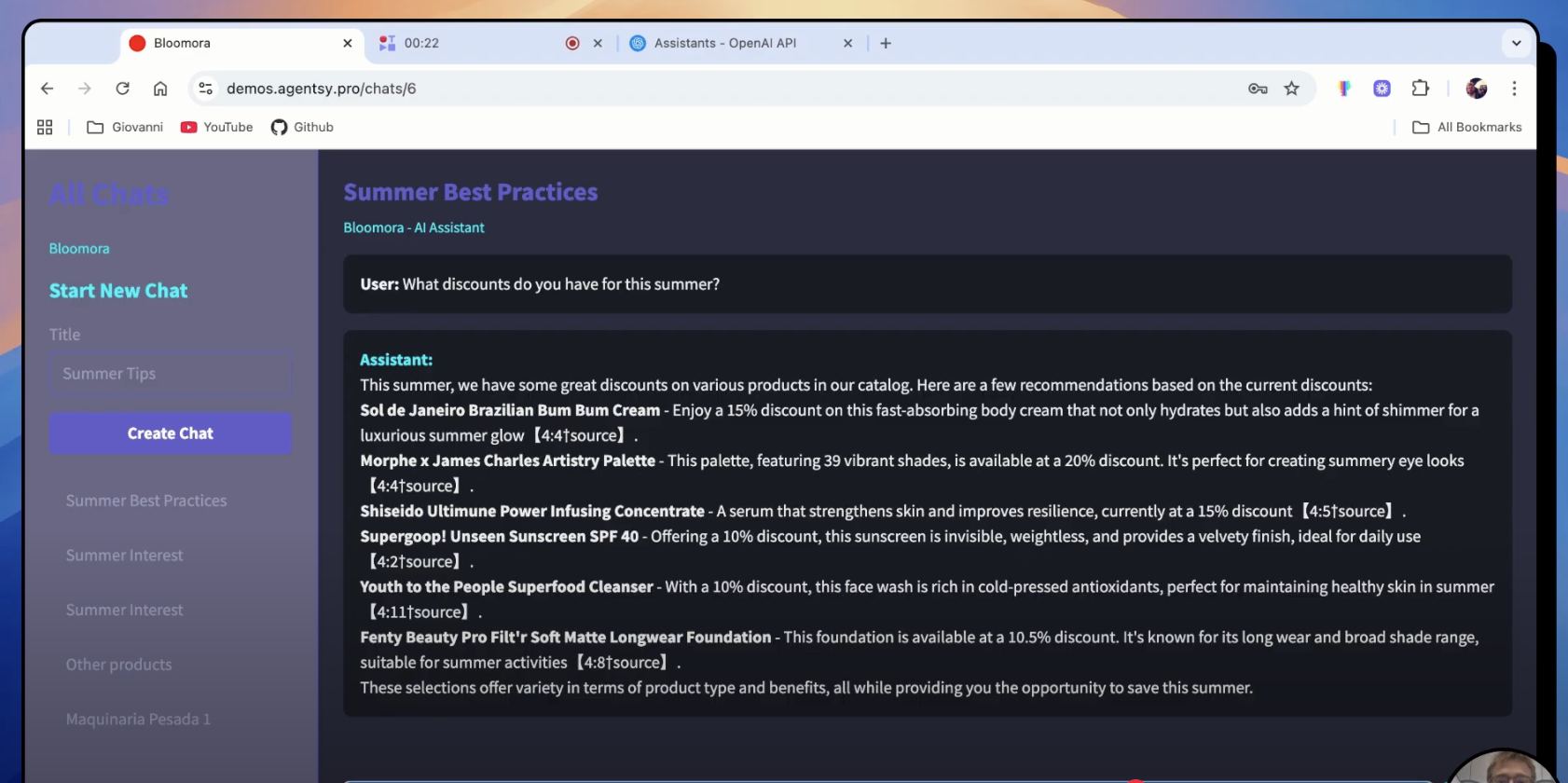Click the 【4:5†source】 citation
The image size is (1568, 783).
point(1346,511)
